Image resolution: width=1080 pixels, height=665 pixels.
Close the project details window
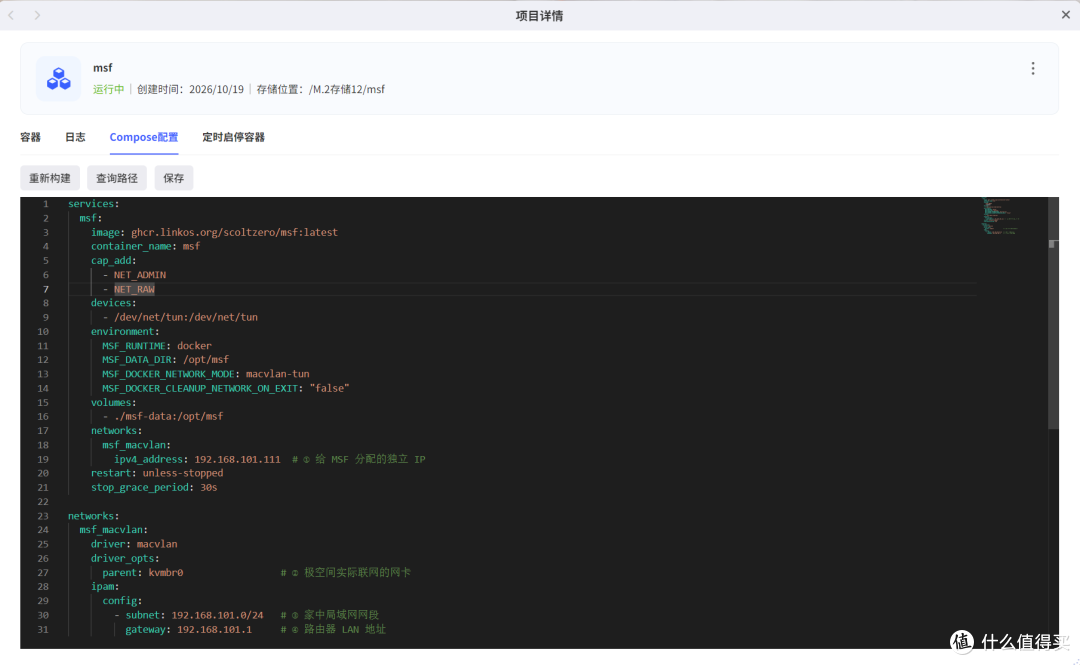1066,14
